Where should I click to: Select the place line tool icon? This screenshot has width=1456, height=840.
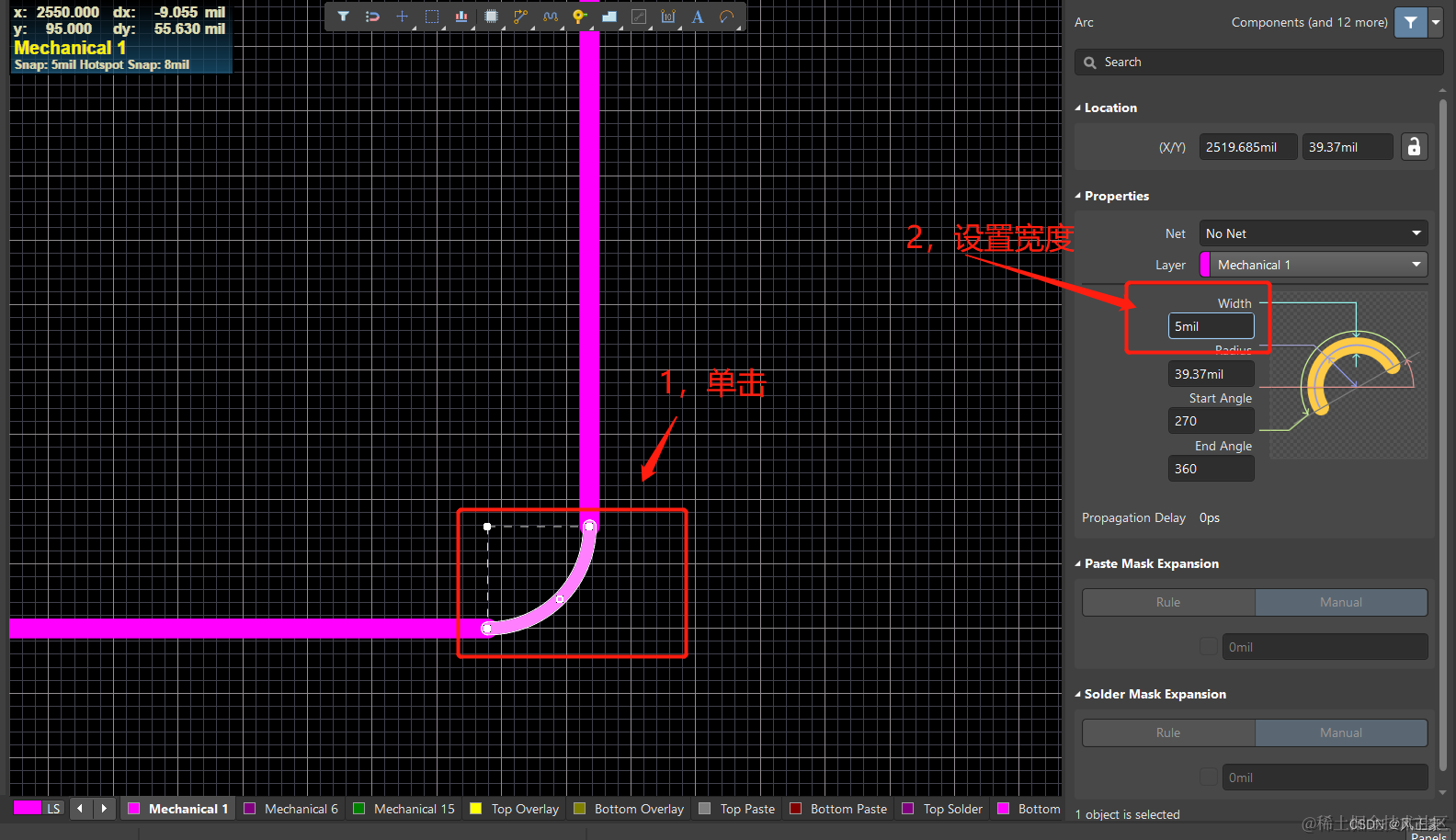click(639, 17)
